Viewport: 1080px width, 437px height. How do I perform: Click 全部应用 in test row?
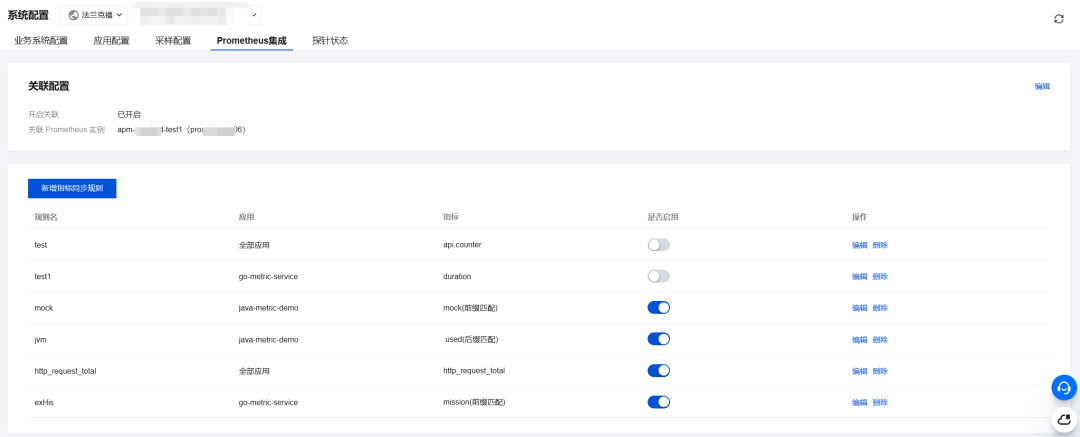click(x=254, y=245)
